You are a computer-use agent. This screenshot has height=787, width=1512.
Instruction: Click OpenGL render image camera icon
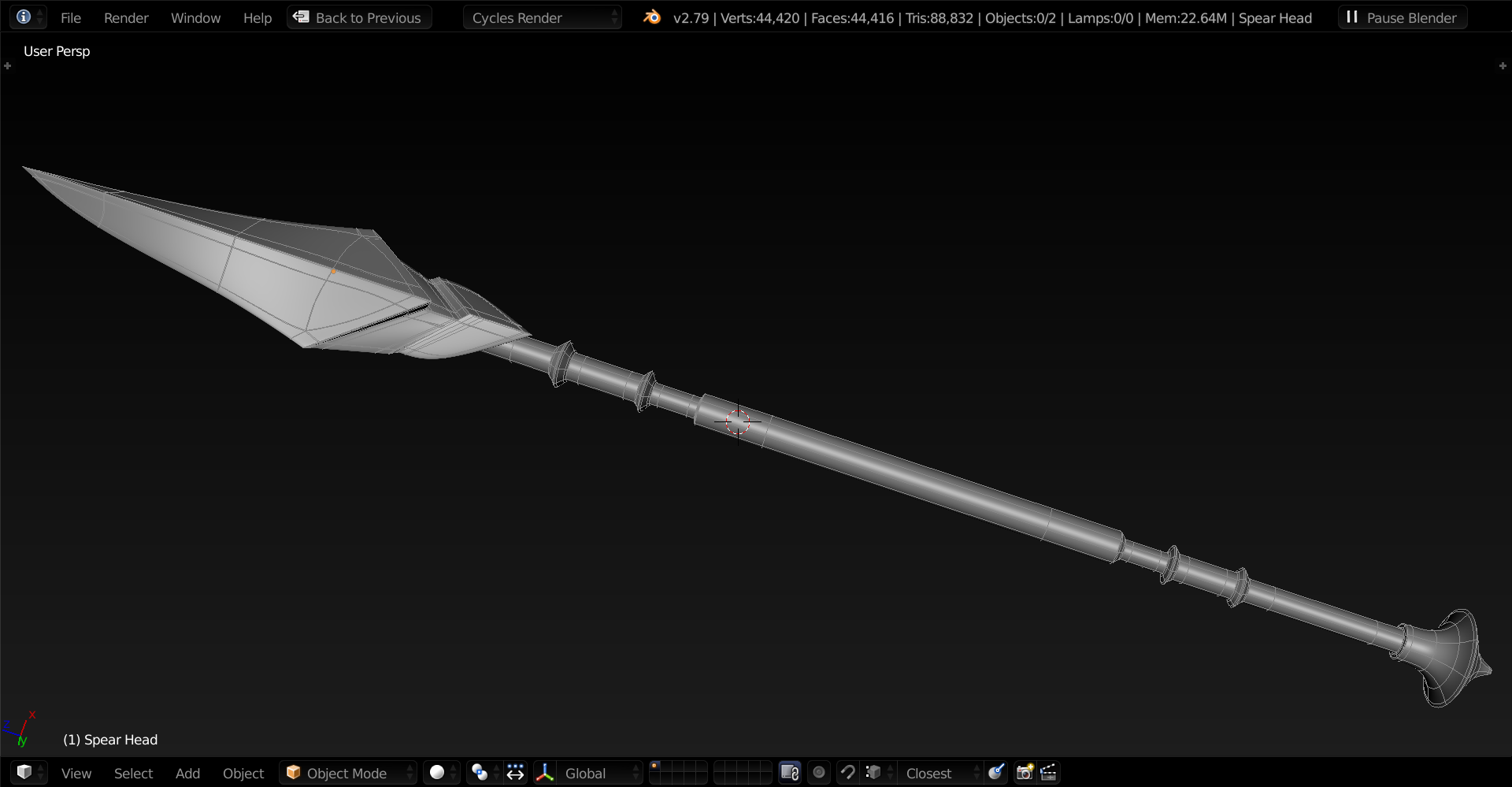1025,773
